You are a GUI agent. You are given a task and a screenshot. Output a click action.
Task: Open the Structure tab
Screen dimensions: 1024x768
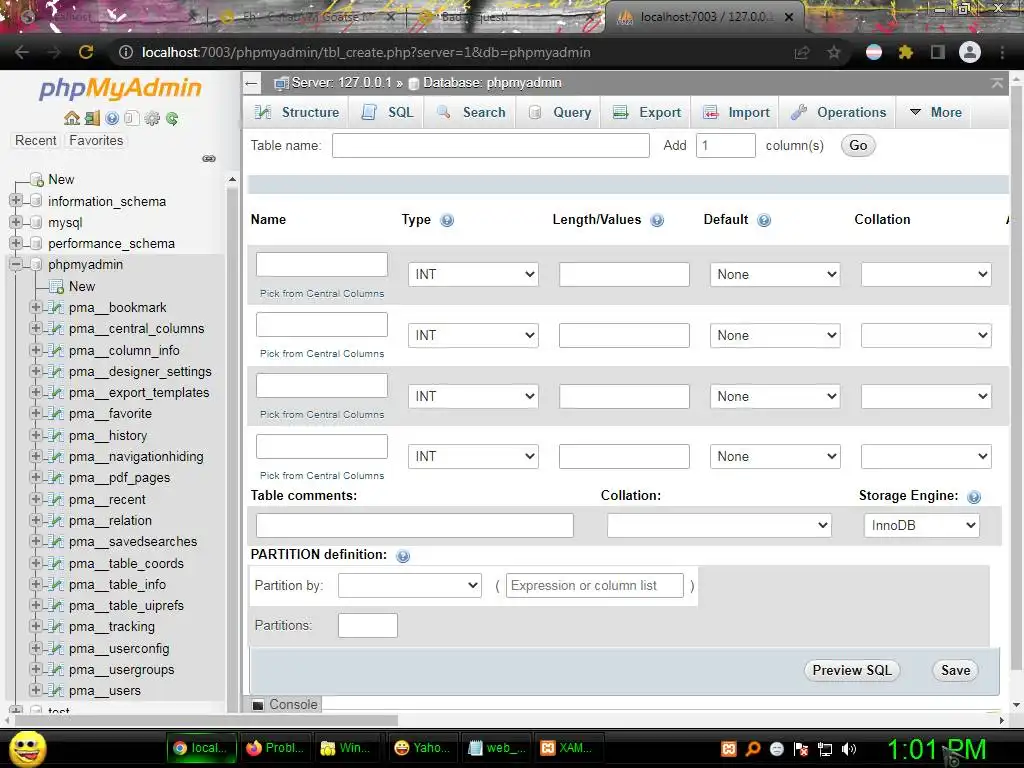297,112
